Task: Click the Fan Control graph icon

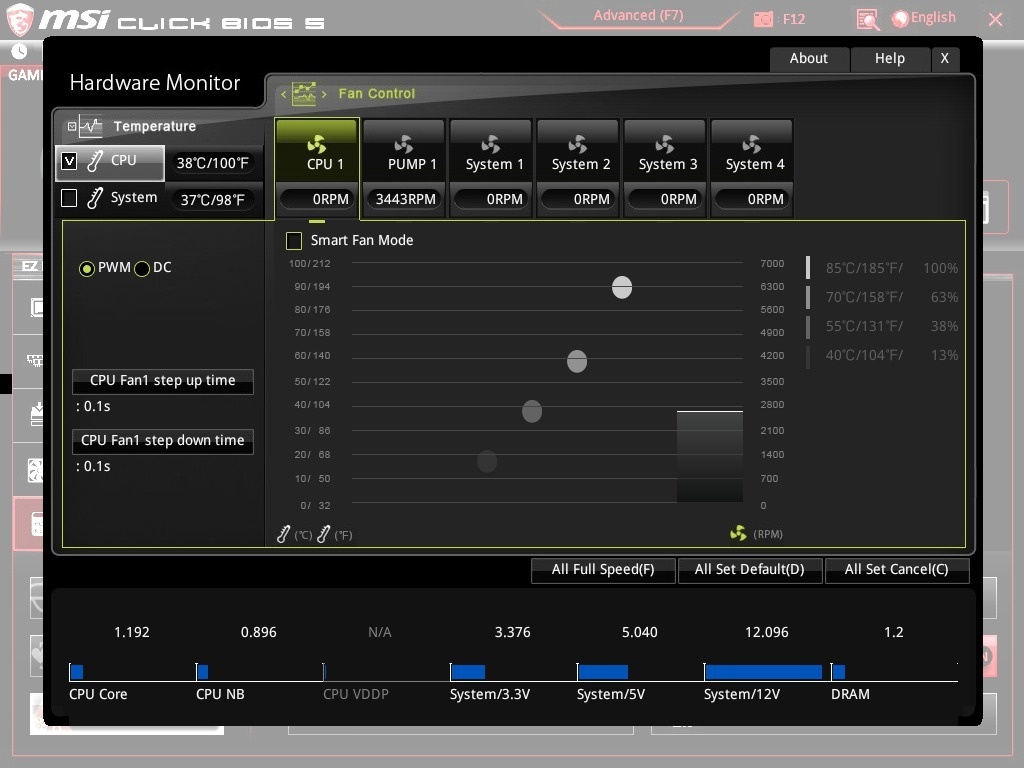Action: [304, 94]
